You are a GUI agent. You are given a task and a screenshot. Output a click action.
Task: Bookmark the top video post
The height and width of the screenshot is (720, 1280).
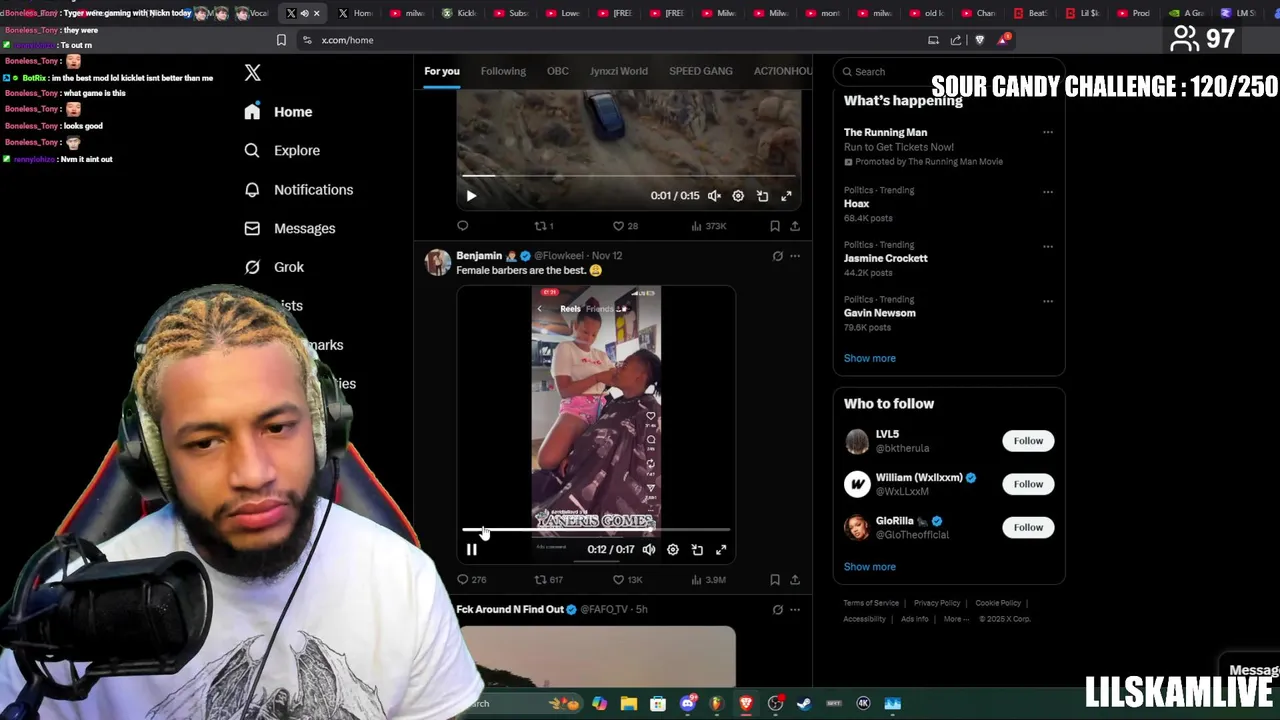click(775, 226)
